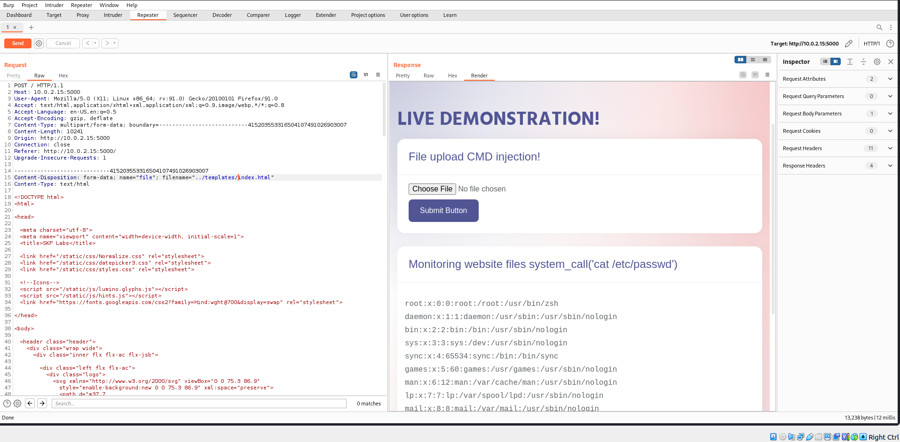Edit the target with the pencil icon

pyautogui.click(x=849, y=44)
